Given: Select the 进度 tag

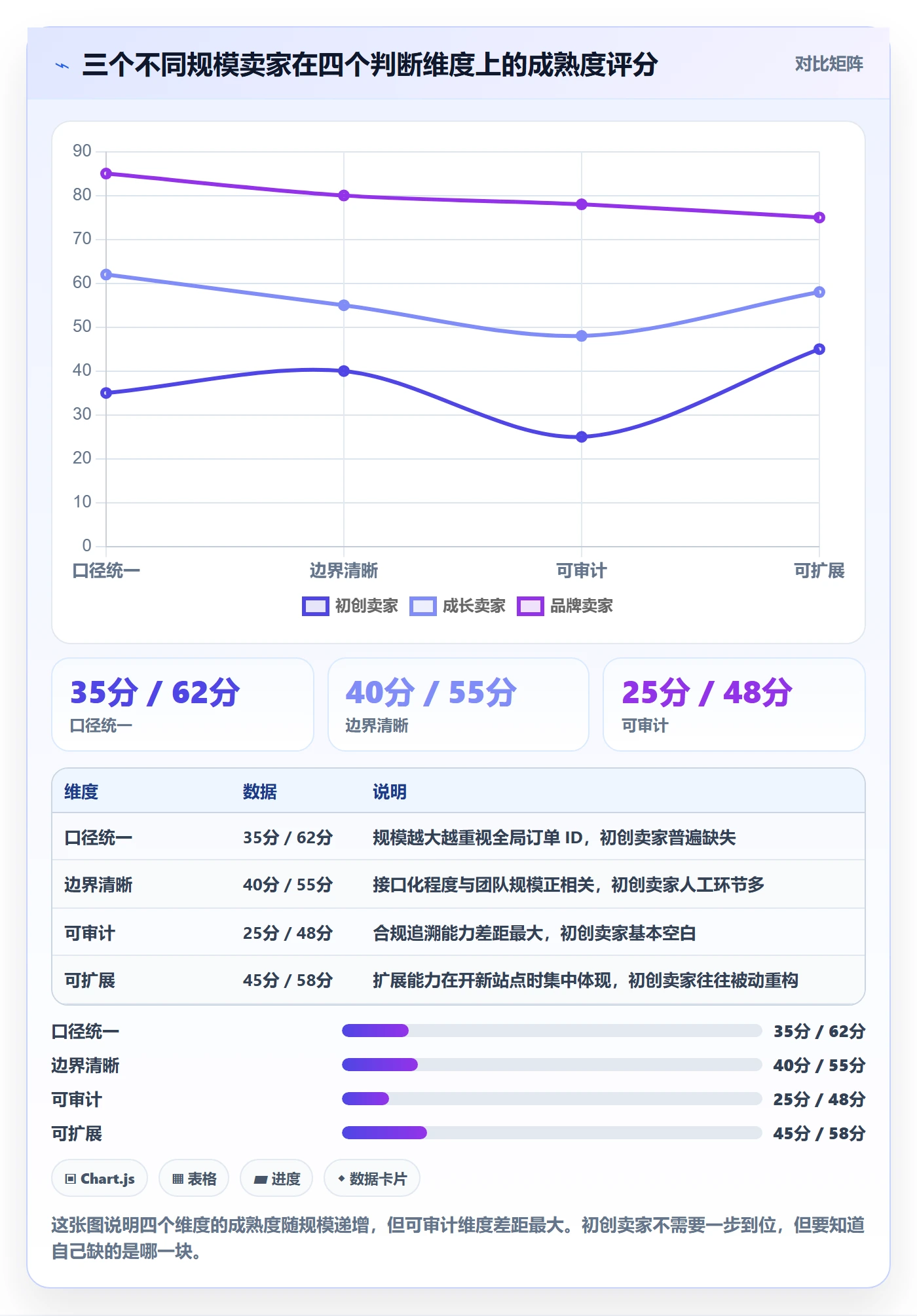Looking at the screenshot, I should click(276, 1179).
